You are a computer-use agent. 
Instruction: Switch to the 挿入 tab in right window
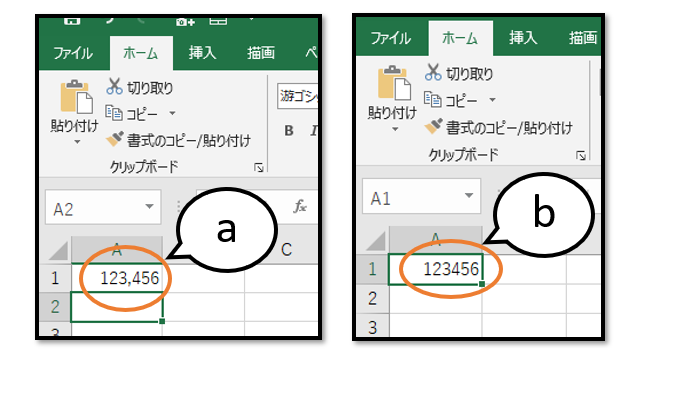523,38
